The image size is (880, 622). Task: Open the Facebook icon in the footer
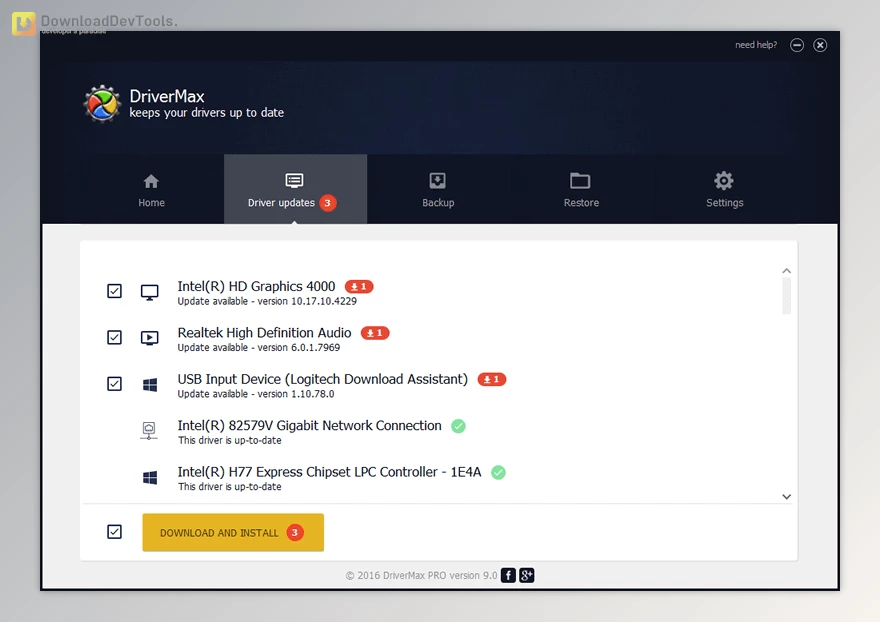coord(508,575)
